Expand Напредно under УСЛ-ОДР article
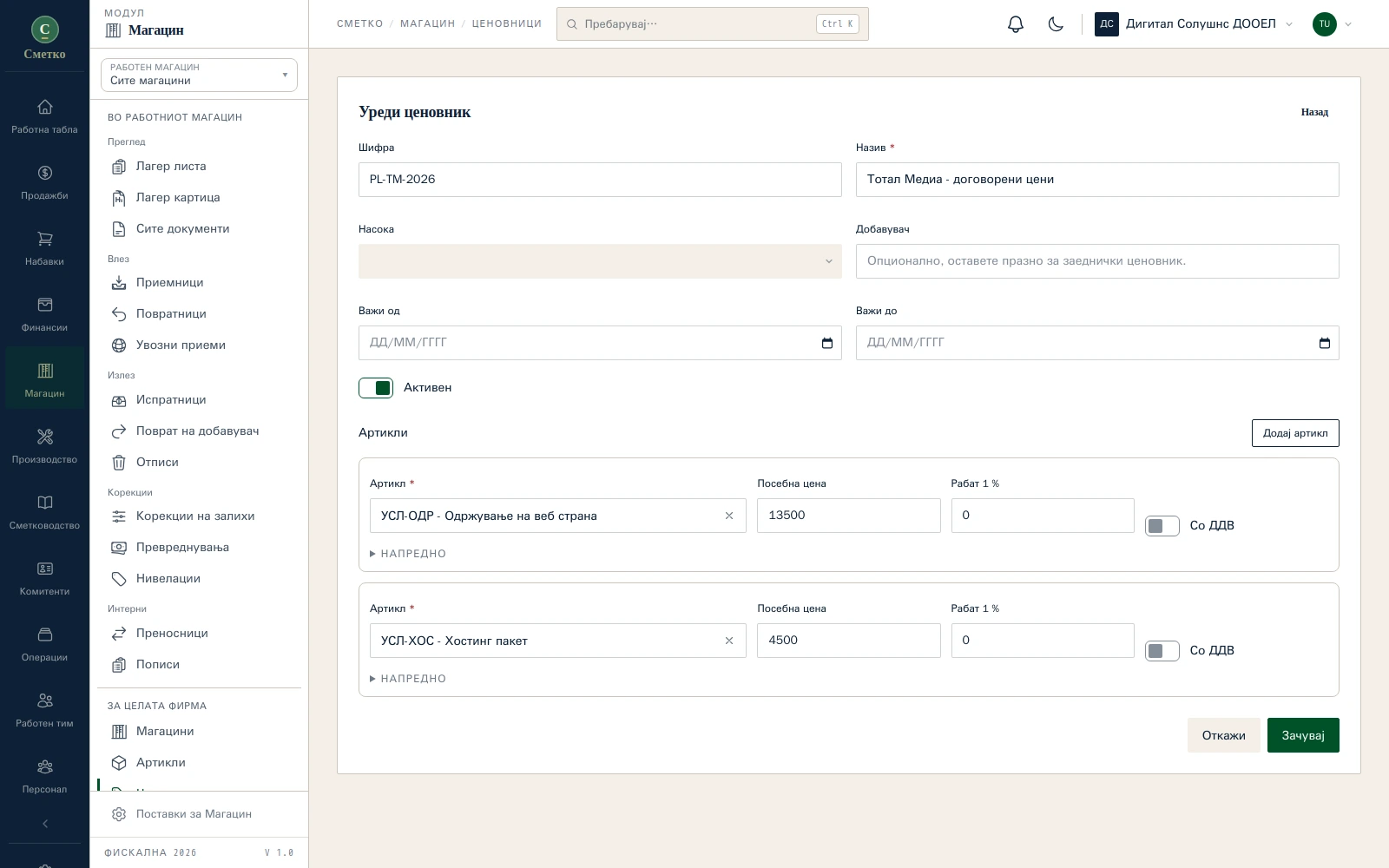Screen dimensions: 1389x868 point(408,554)
